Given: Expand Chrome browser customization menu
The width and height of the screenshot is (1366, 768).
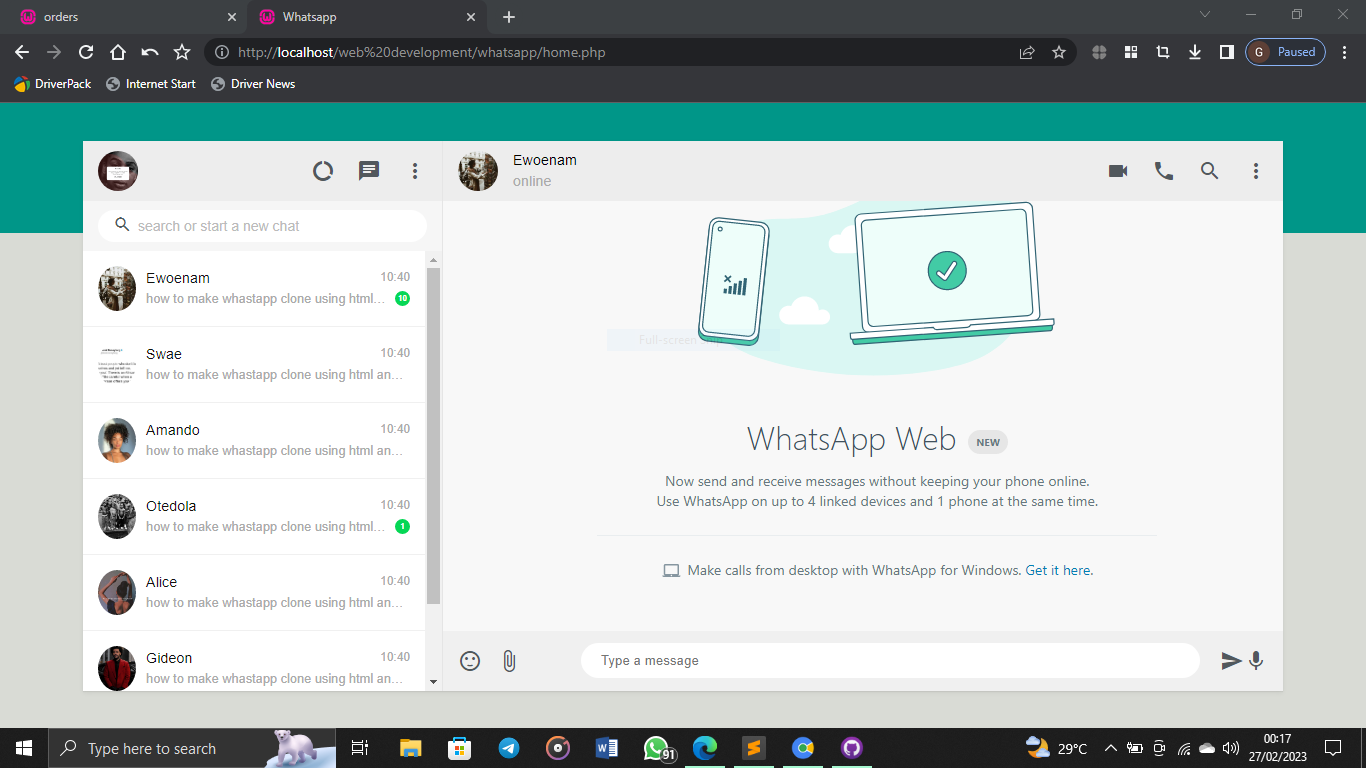Looking at the screenshot, I should point(1345,51).
